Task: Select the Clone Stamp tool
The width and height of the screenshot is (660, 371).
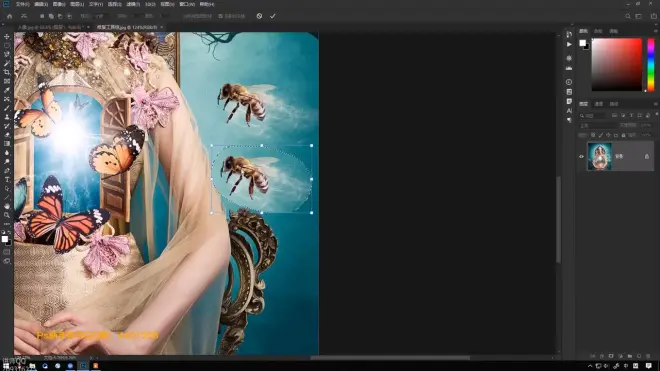Action: tap(7, 117)
